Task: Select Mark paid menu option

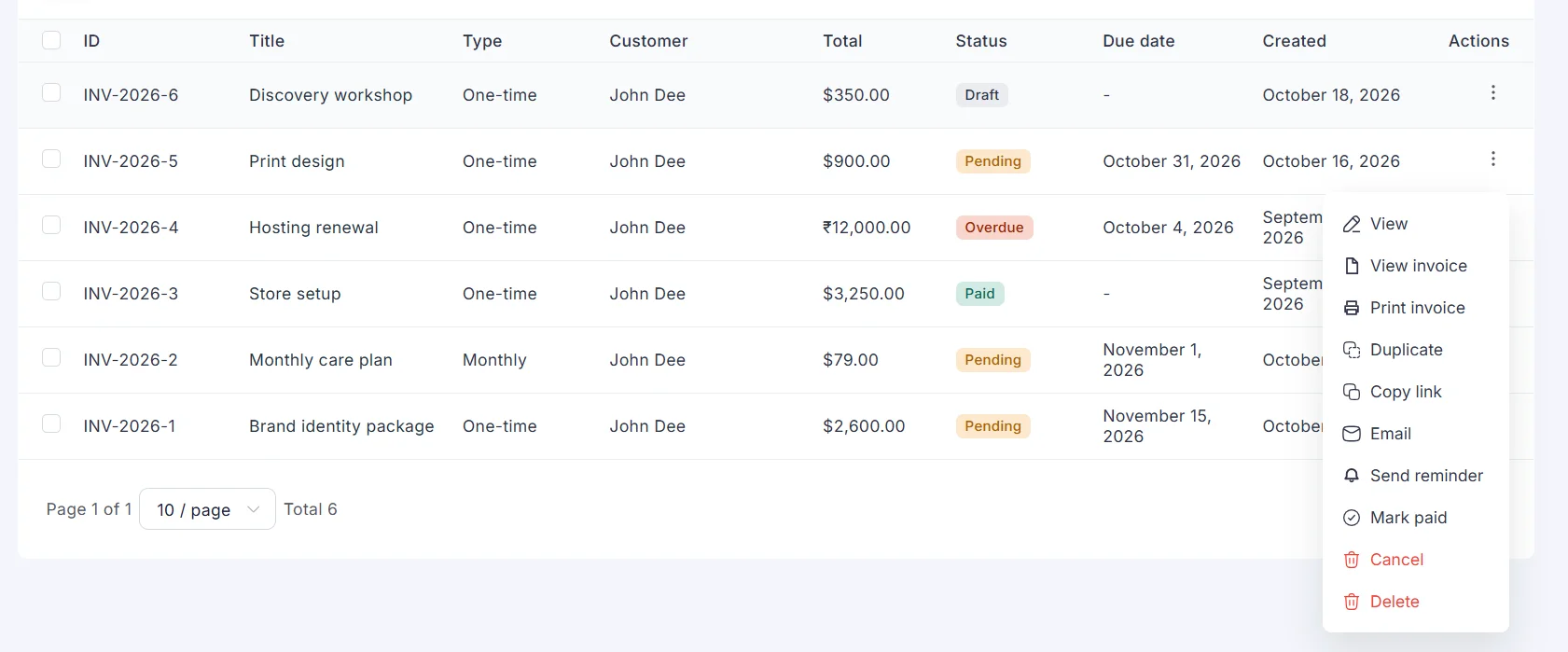Action: click(x=1416, y=518)
